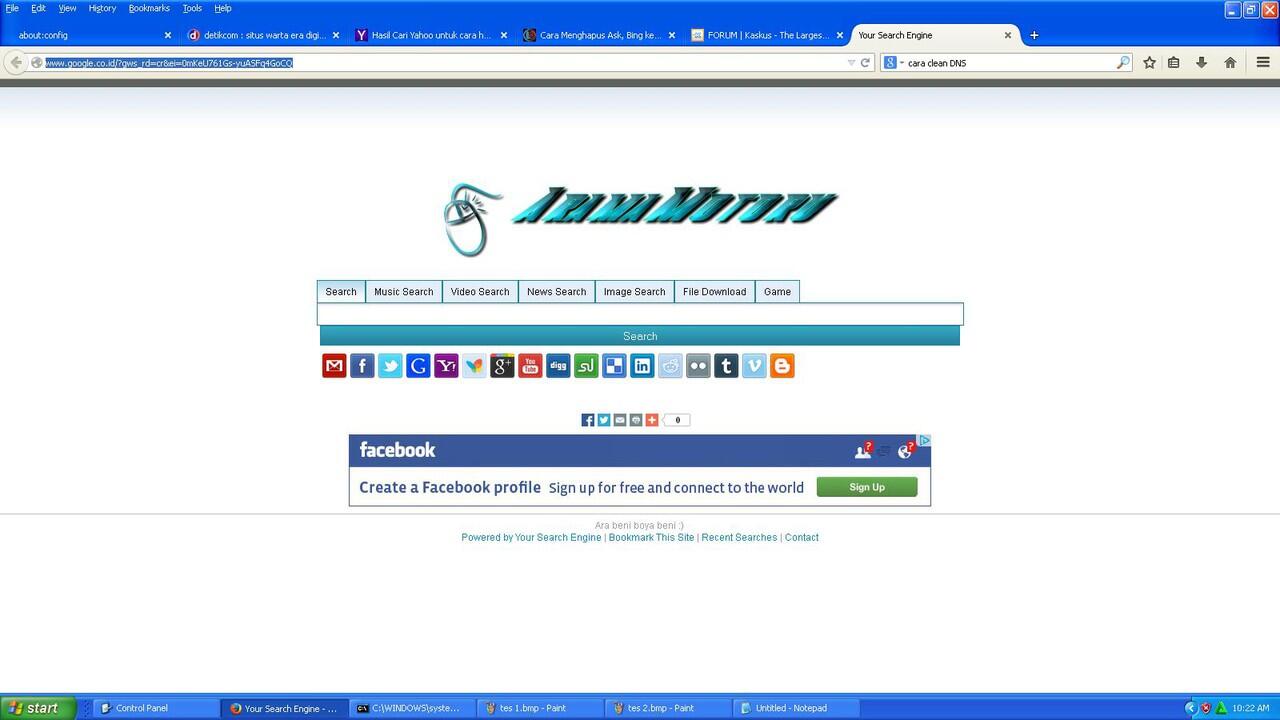The height and width of the screenshot is (720, 1280).
Task: Select the News Search tab
Action: tap(556, 292)
